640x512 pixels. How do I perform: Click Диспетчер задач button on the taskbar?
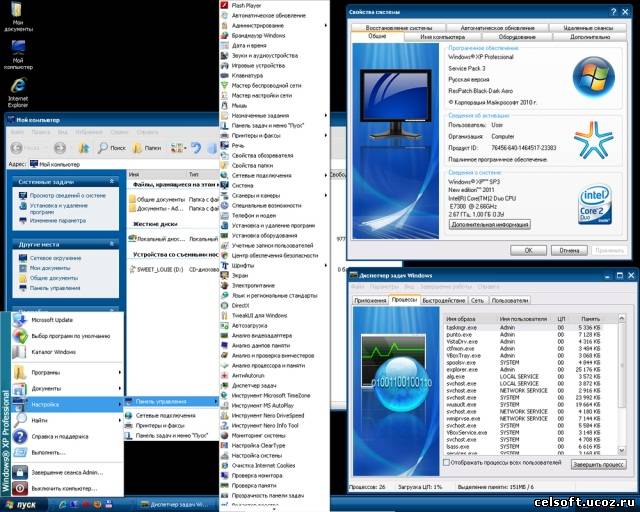pos(176,505)
